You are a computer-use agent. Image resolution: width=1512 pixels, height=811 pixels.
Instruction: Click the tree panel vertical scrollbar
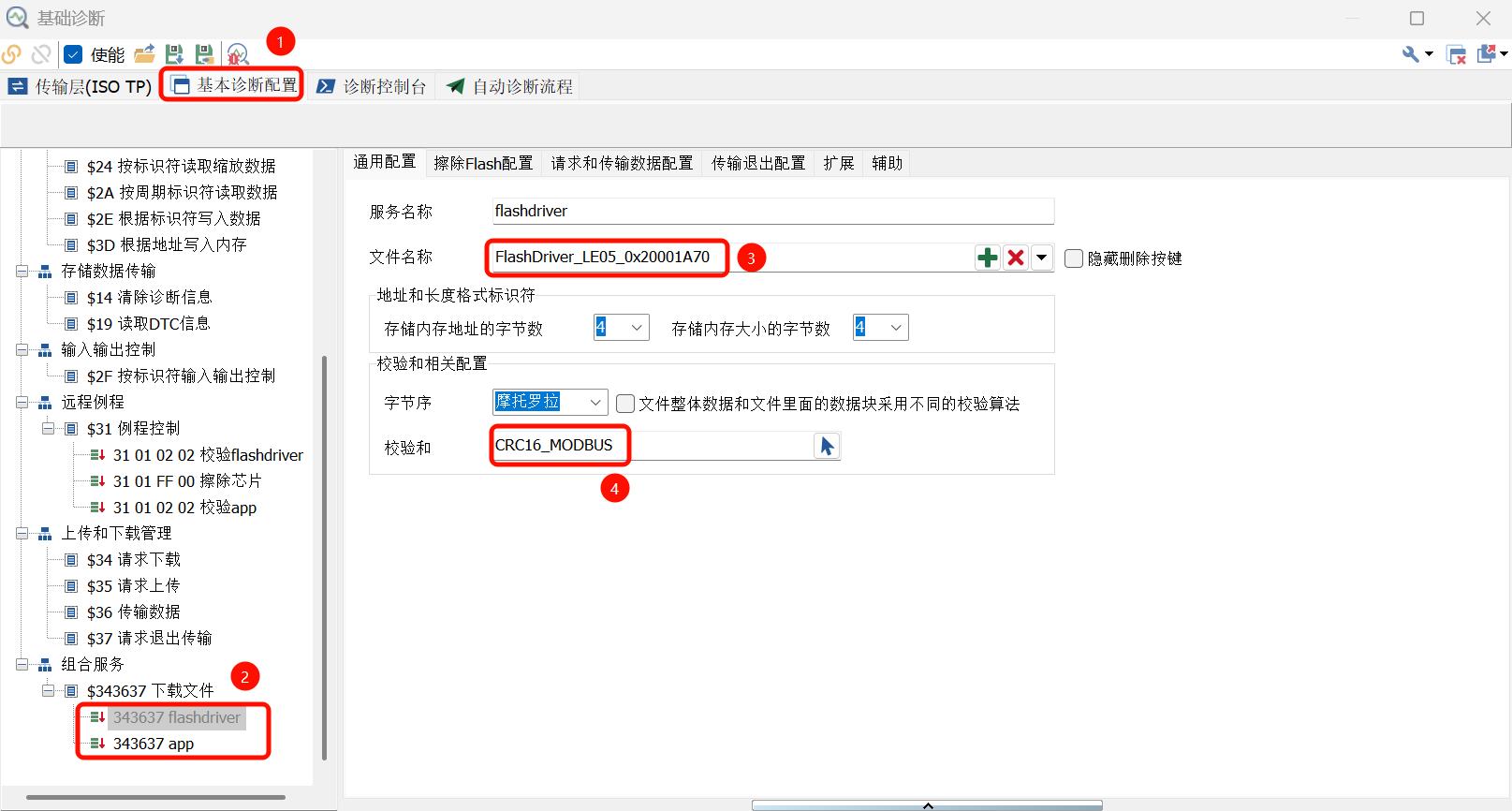325,558
